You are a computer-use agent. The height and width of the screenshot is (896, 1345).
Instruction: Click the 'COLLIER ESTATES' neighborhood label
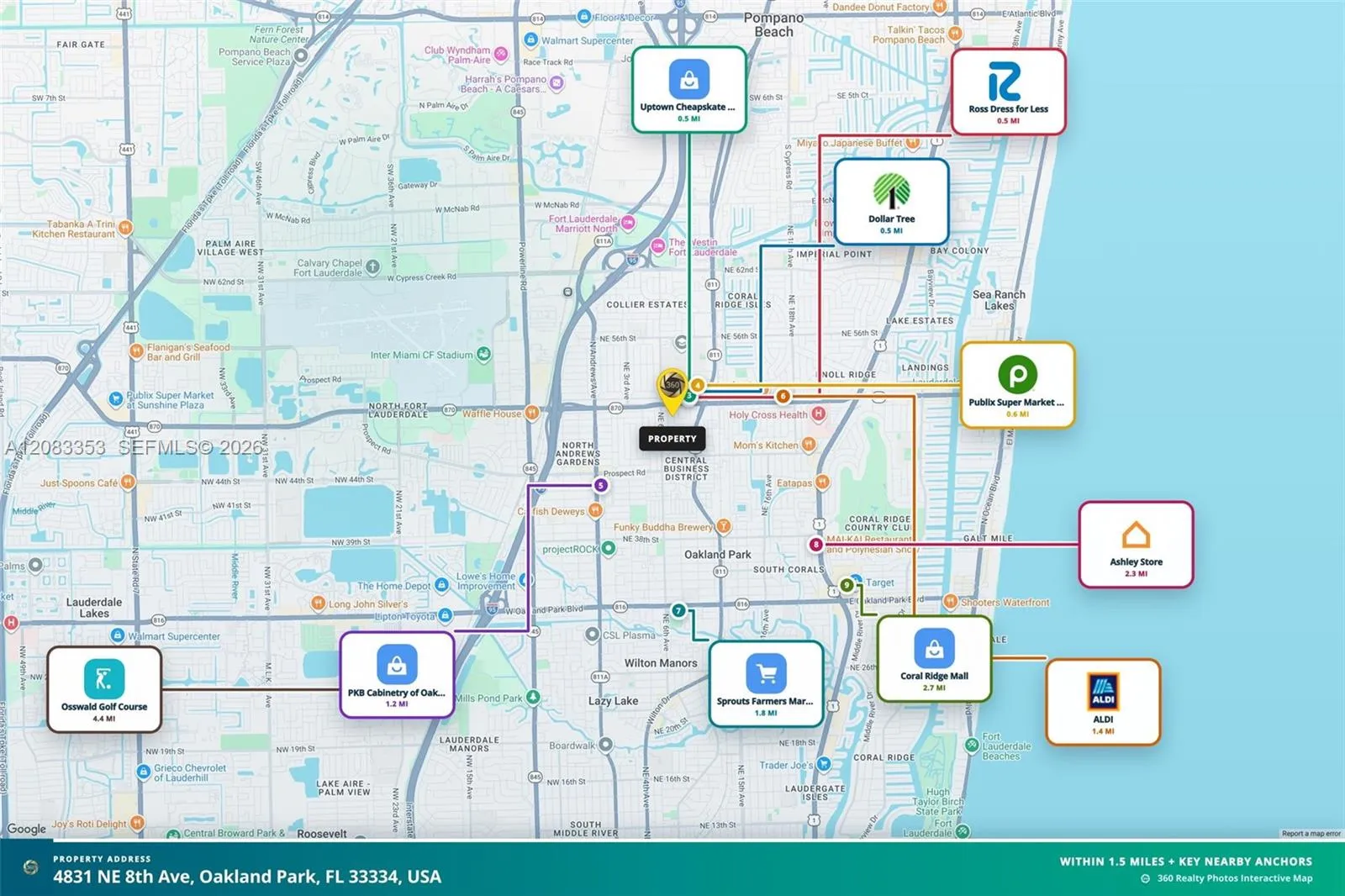[647, 305]
